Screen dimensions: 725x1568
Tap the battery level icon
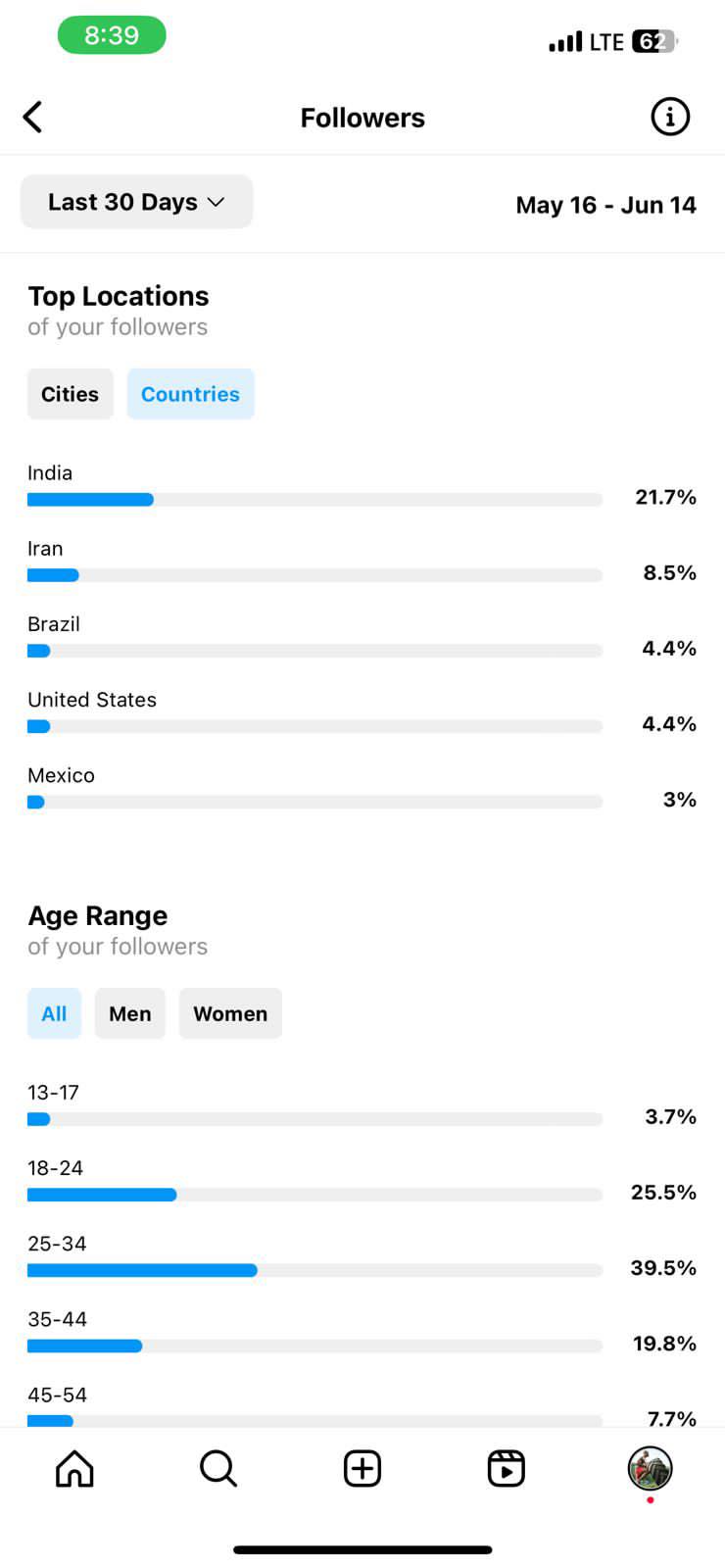pyautogui.click(x=654, y=41)
